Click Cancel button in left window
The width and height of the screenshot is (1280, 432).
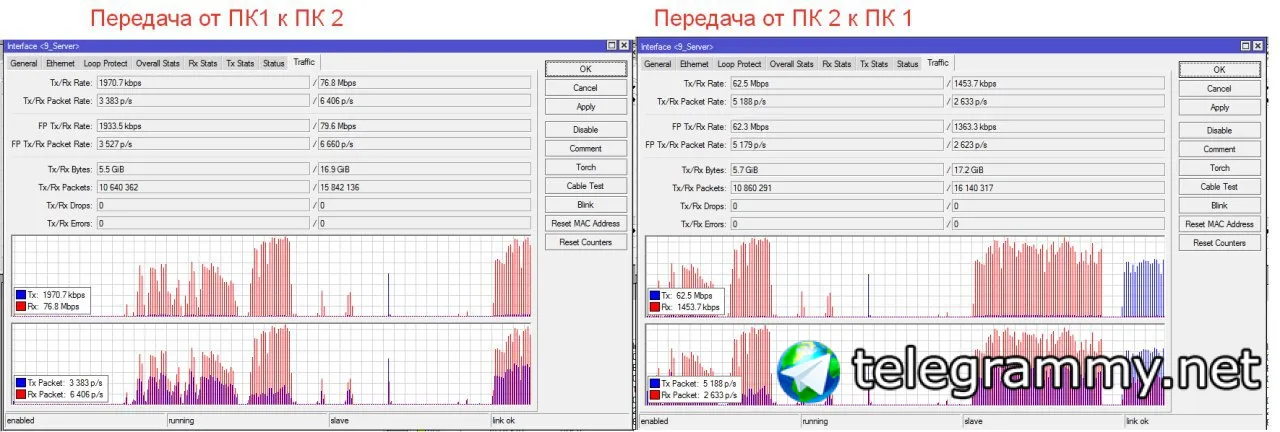586,88
